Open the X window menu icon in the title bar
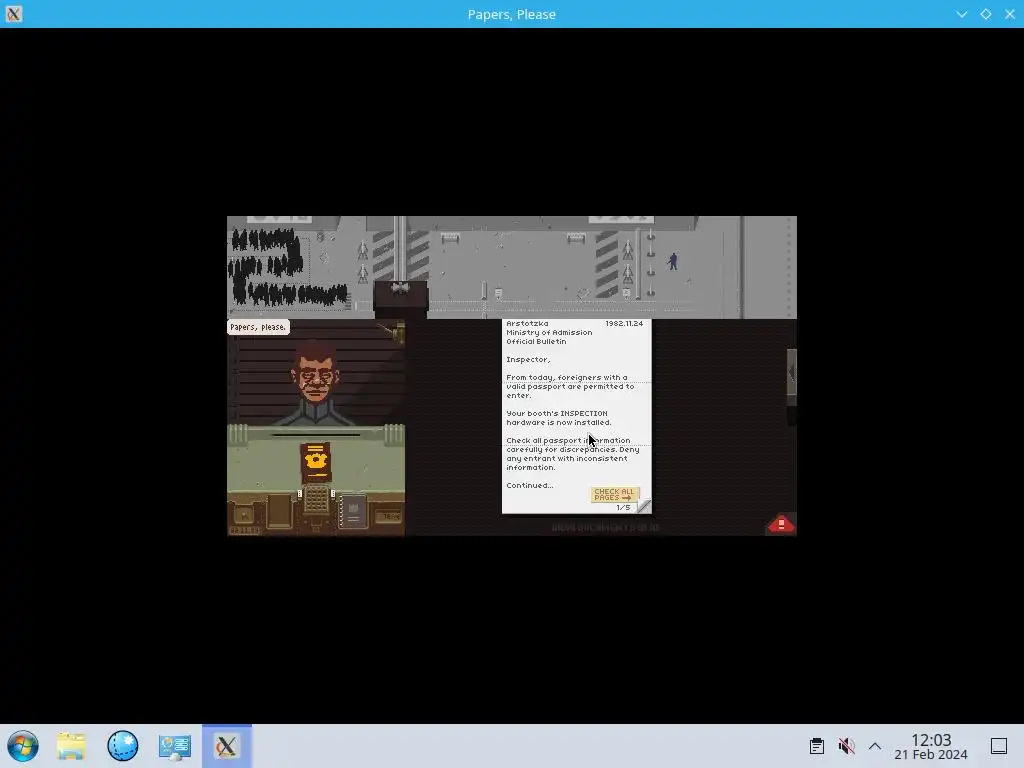1024x768 pixels. tap(14, 14)
